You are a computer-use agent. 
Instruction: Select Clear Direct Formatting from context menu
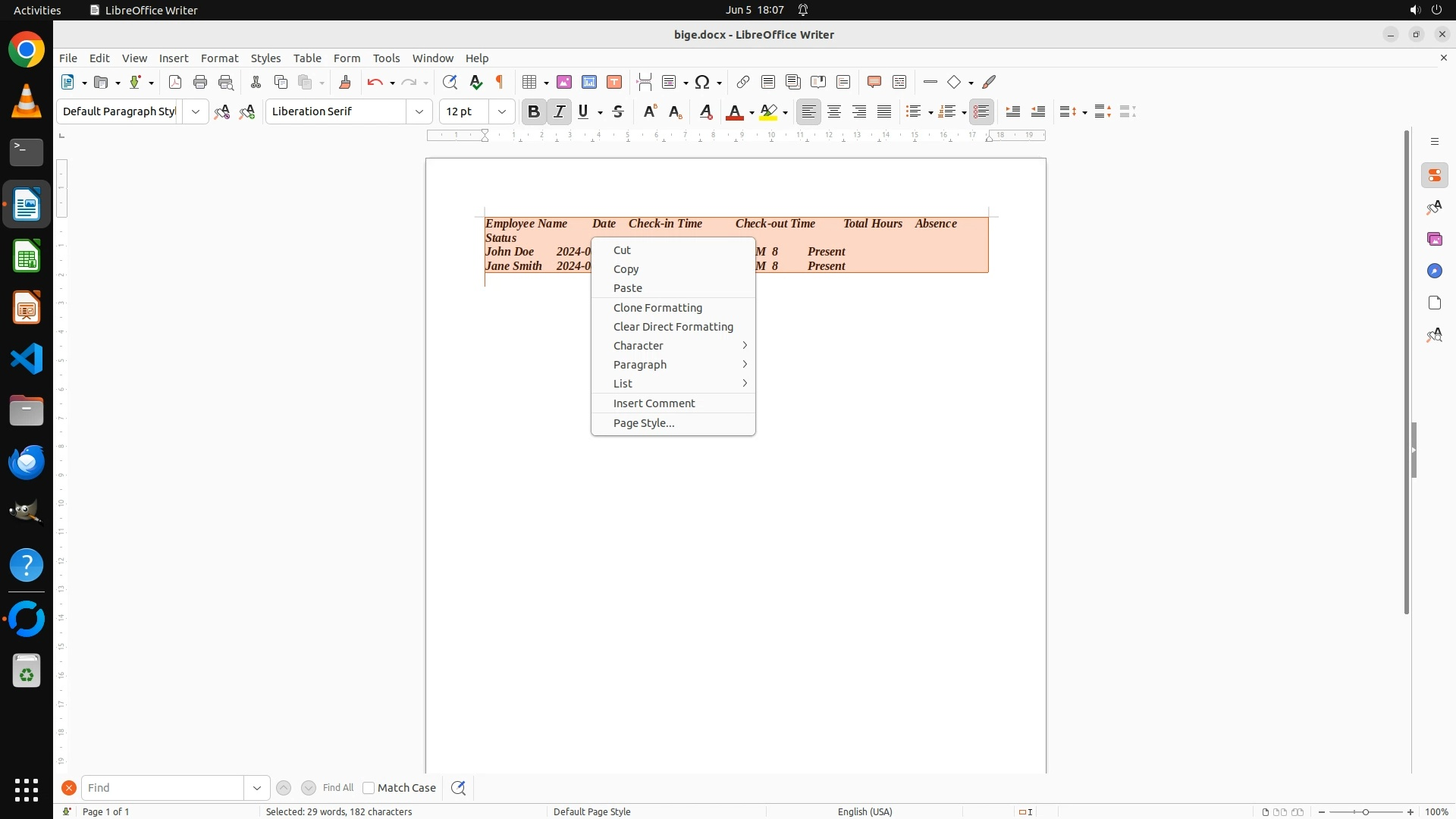click(673, 327)
